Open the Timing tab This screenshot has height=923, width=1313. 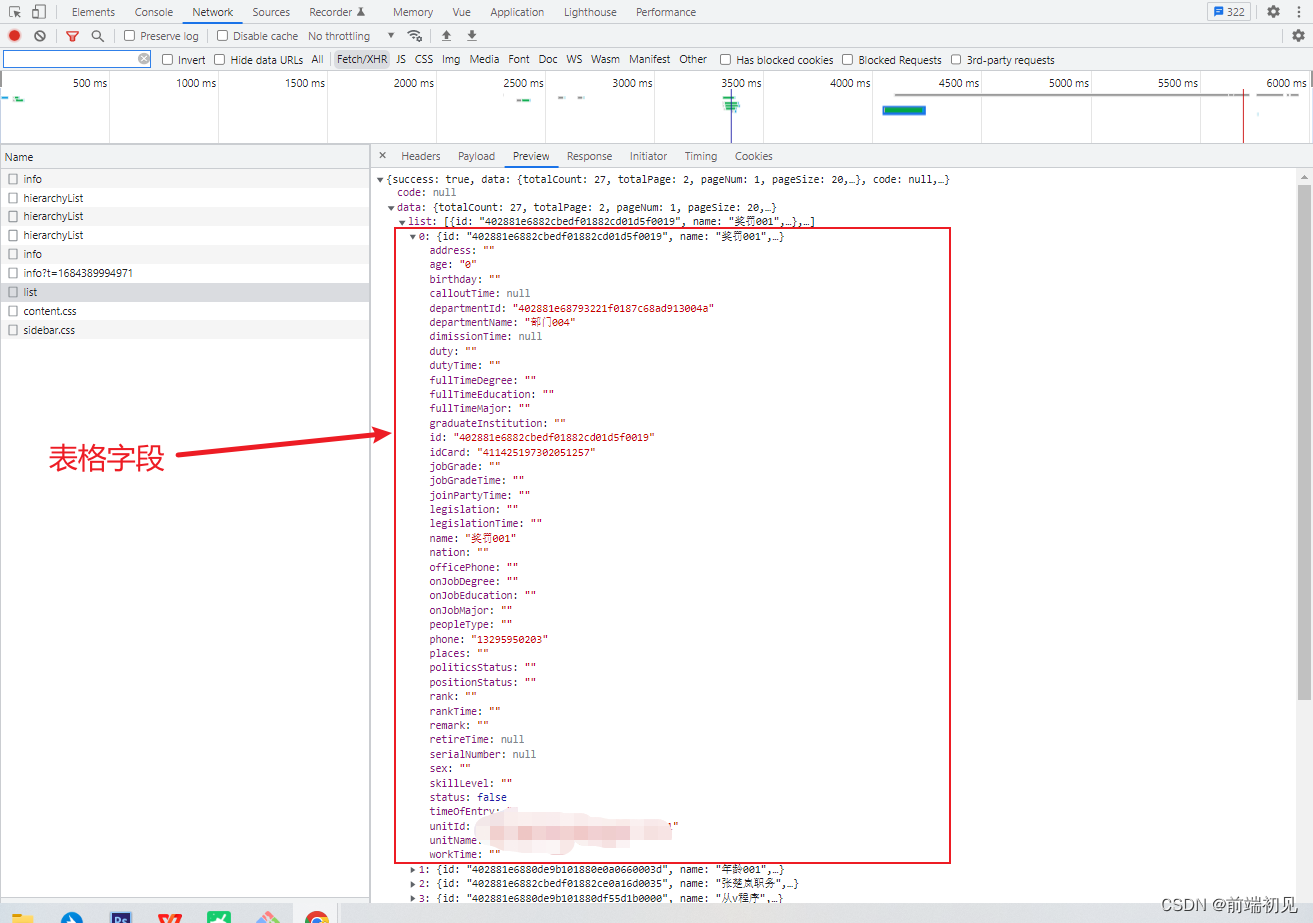[701, 156]
